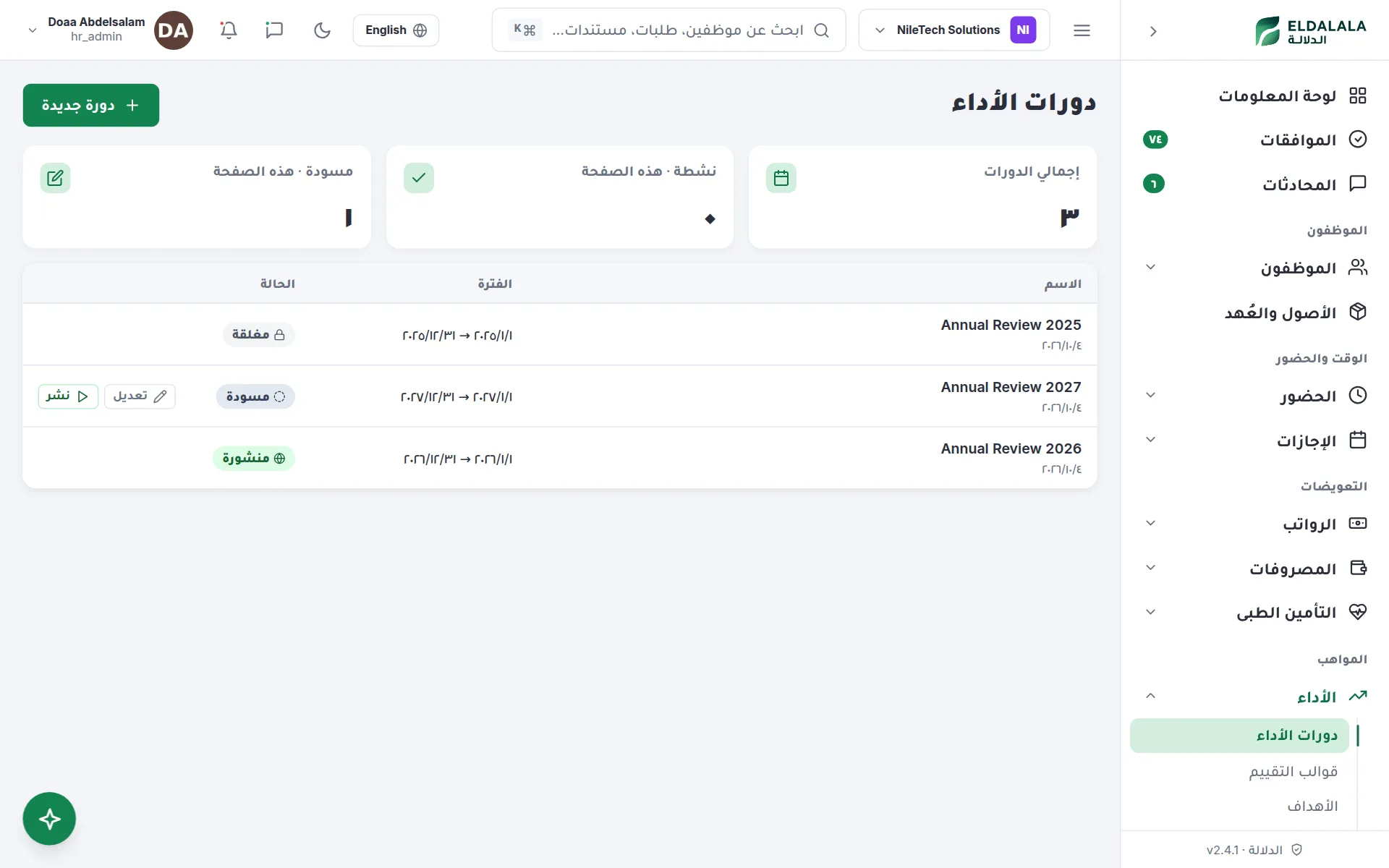The width and height of the screenshot is (1389, 868).
Task: Click the calendar icon in إجمالي الدورات card
Action: click(x=781, y=178)
